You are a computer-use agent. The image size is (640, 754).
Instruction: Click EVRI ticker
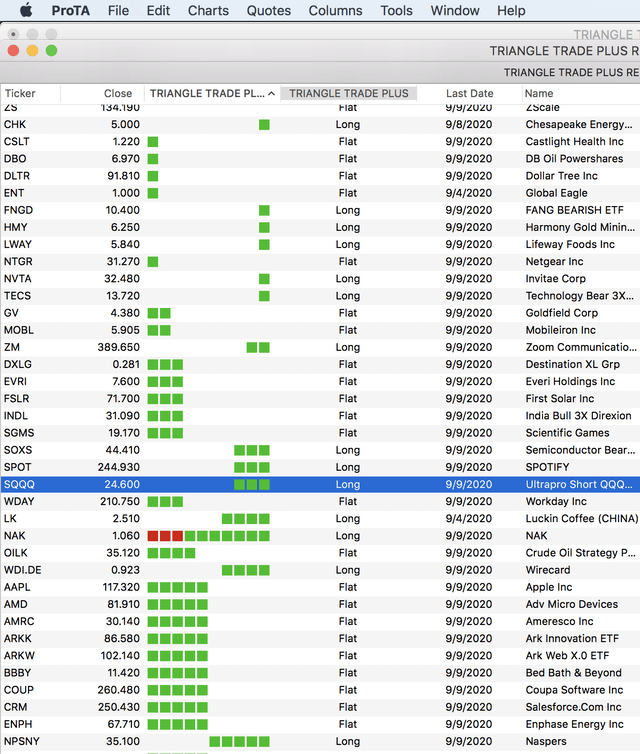click(x=15, y=382)
